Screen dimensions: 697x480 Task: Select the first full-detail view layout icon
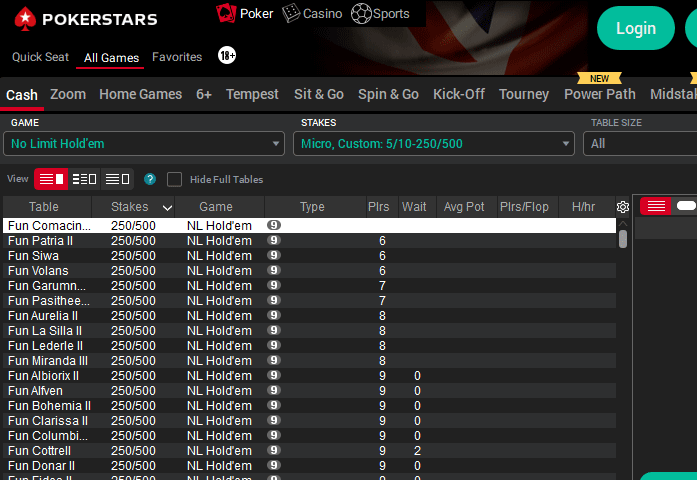click(x=51, y=179)
